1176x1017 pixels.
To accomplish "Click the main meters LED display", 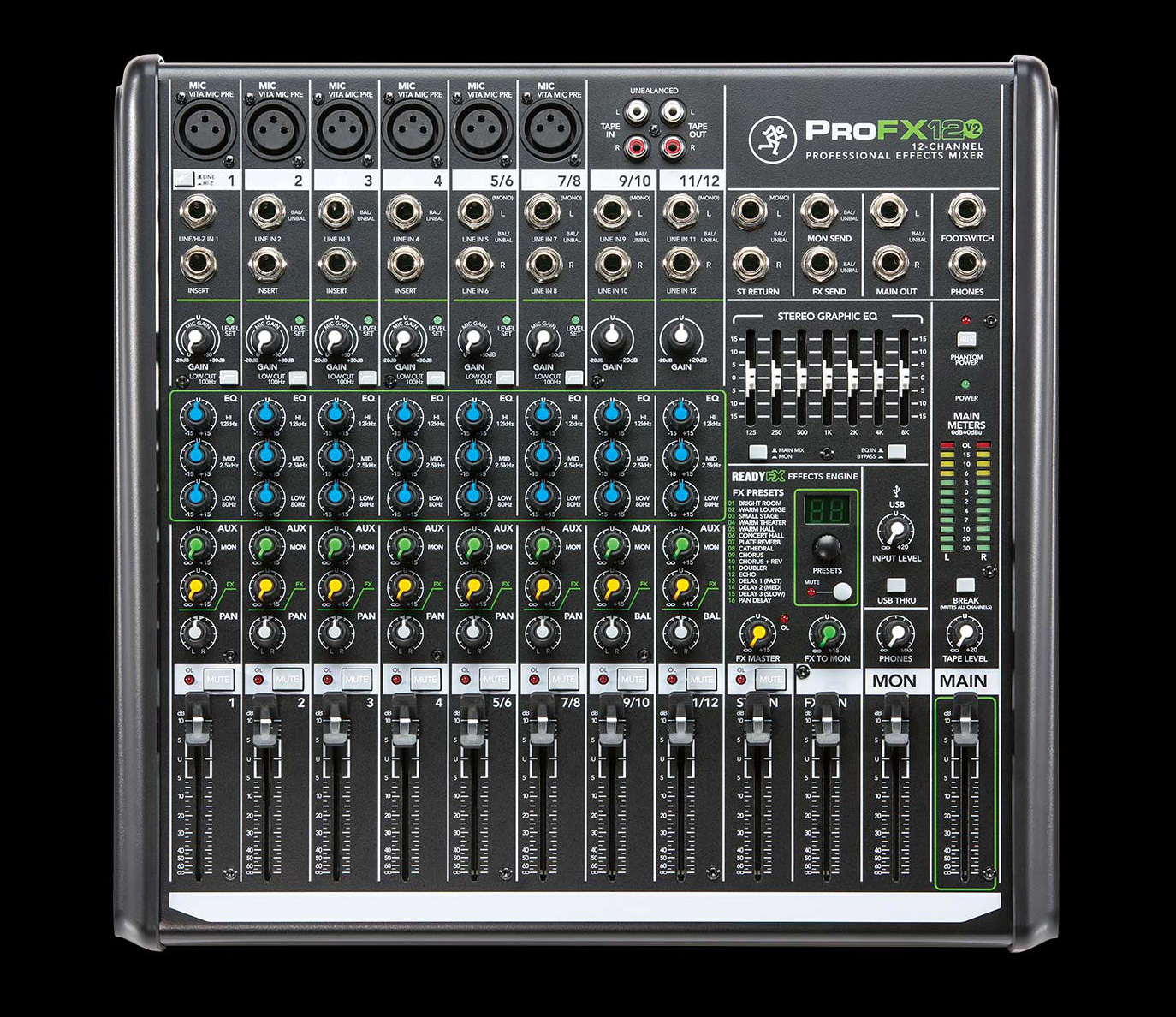I will [965, 497].
